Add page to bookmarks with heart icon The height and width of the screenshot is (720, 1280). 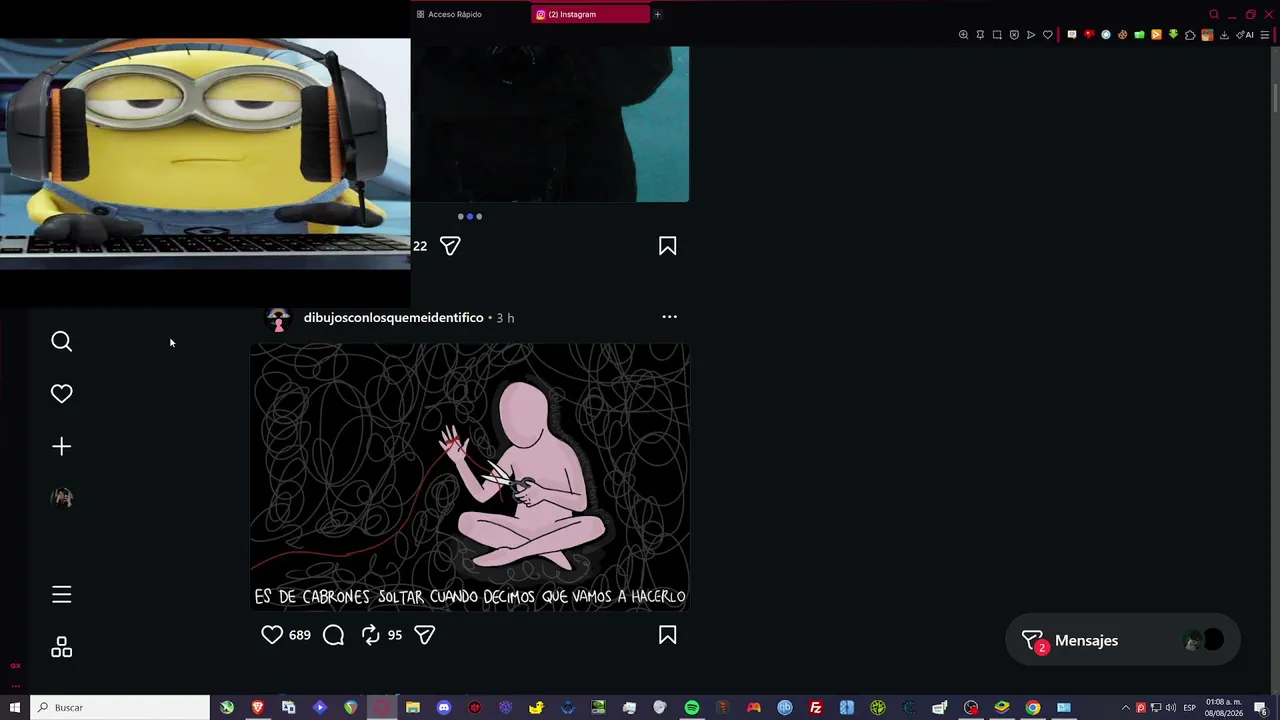[x=1048, y=35]
